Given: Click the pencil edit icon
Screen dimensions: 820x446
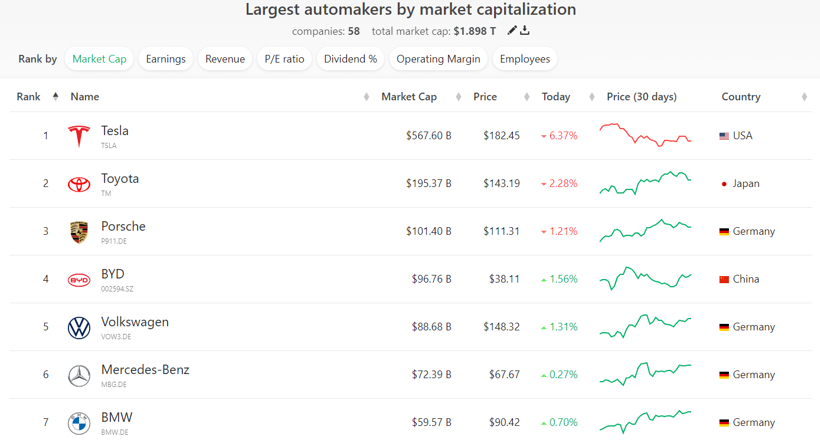Looking at the screenshot, I should (x=512, y=31).
